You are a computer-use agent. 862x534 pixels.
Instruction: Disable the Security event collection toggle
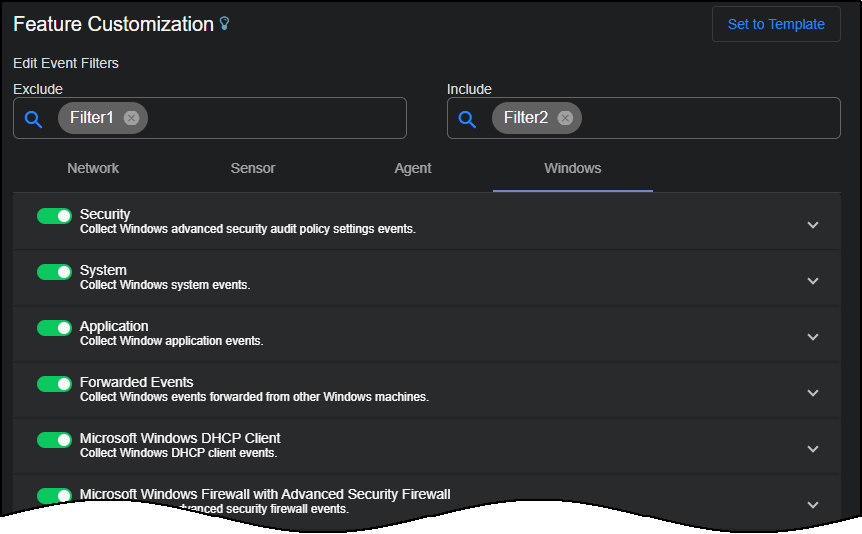click(54, 216)
